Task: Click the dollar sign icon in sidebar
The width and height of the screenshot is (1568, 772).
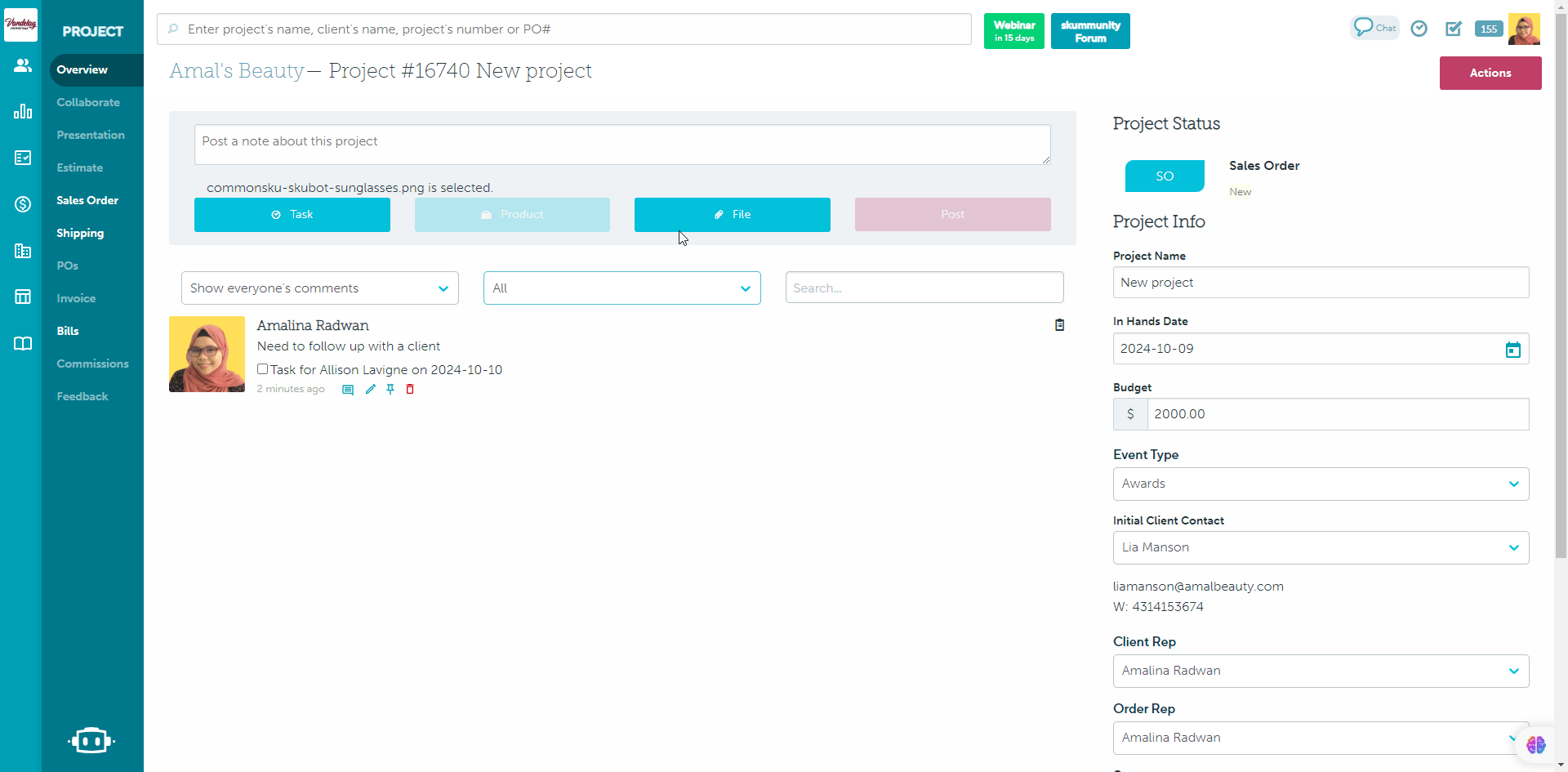Action: (23, 204)
